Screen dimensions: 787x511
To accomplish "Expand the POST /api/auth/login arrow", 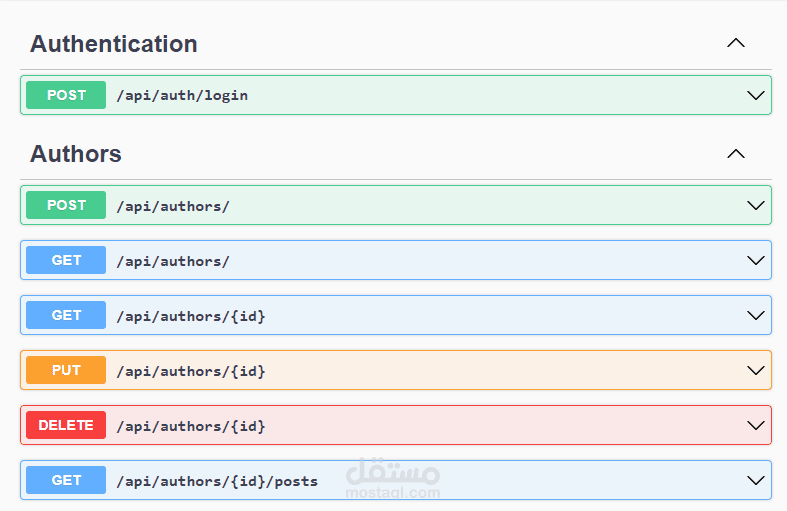I will point(756,95).
